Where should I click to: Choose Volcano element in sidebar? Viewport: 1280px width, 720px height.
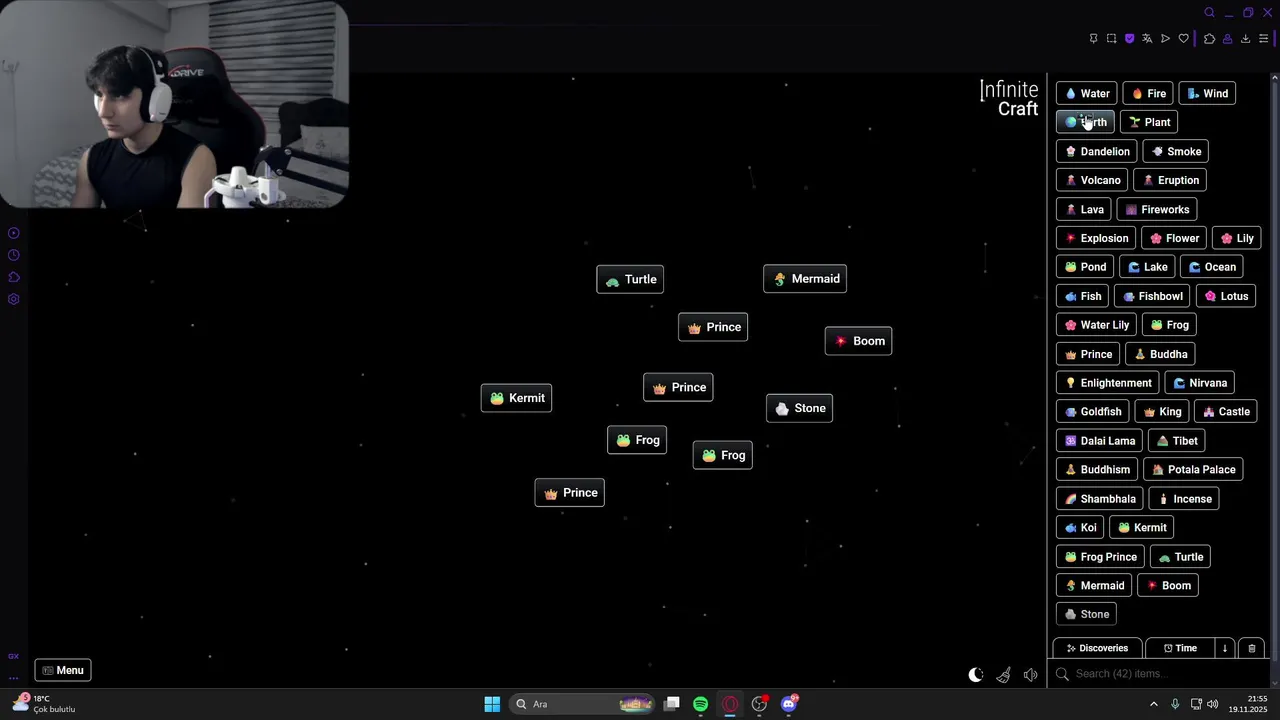pos(1092,180)
